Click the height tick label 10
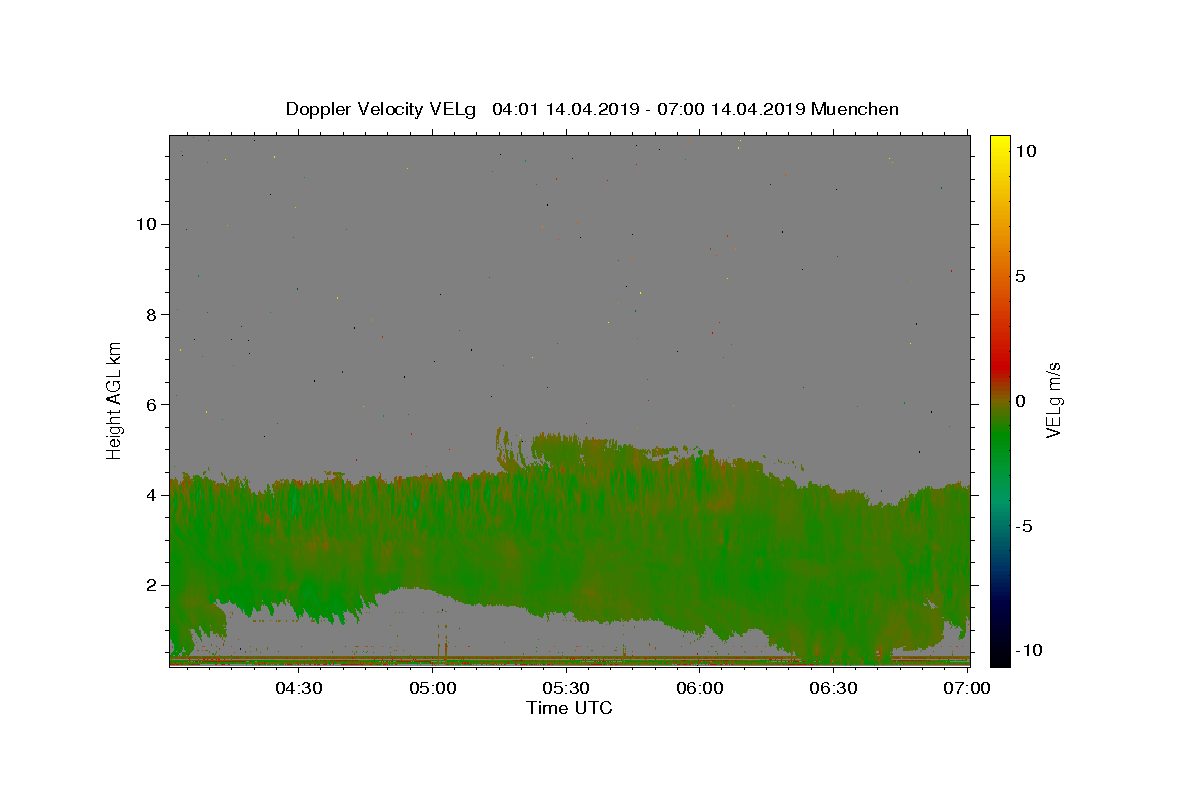 [146, 224]
